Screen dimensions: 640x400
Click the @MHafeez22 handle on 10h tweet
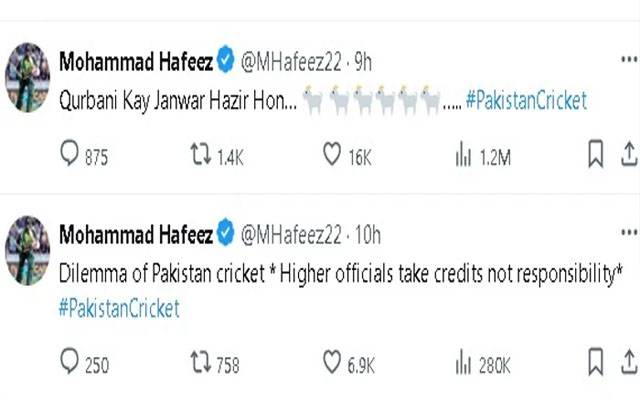(x=291, y=235)
